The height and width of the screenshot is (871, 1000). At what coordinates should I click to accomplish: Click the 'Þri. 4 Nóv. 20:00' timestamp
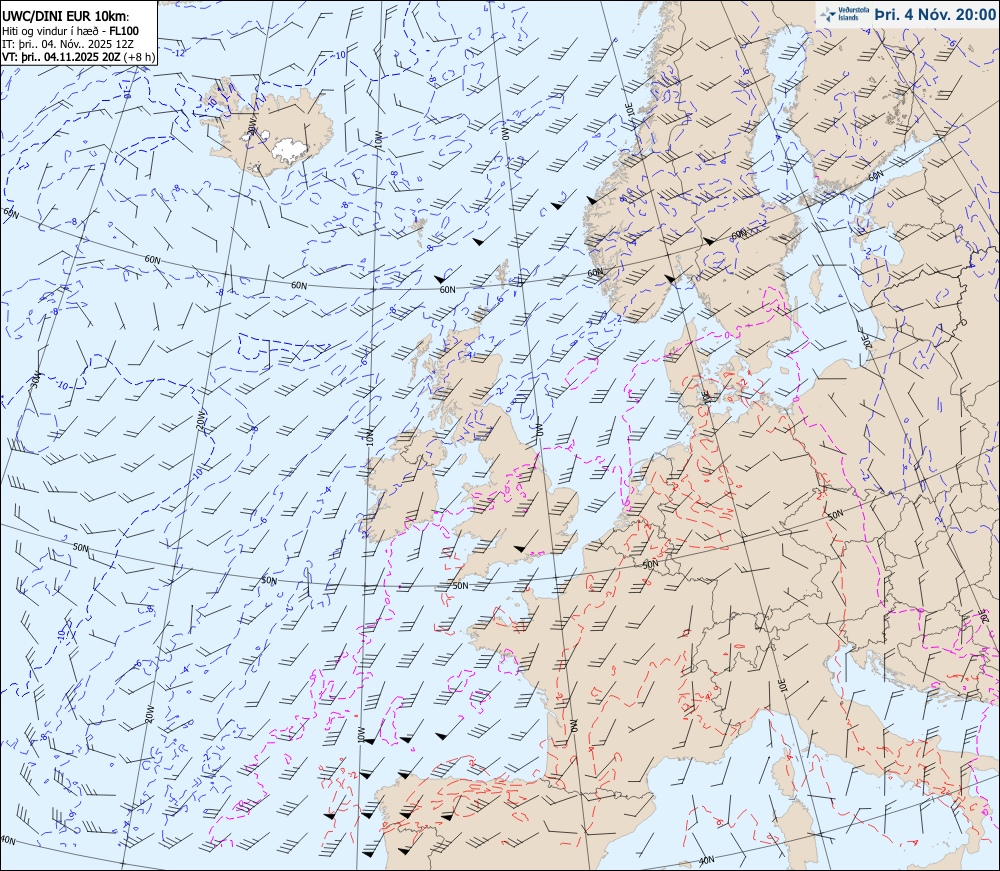pos(934,14)
